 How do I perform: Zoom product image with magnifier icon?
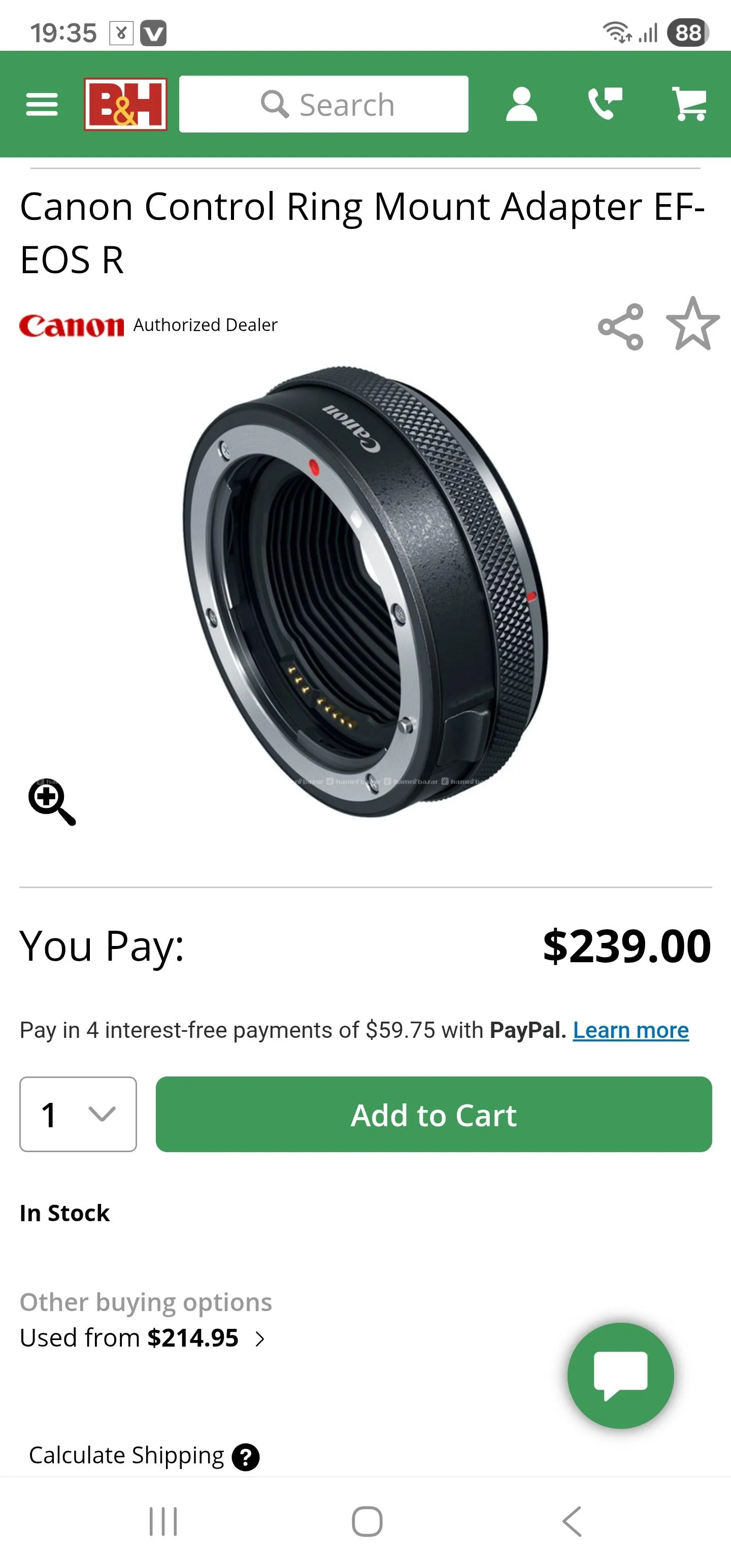pos(52,802)
